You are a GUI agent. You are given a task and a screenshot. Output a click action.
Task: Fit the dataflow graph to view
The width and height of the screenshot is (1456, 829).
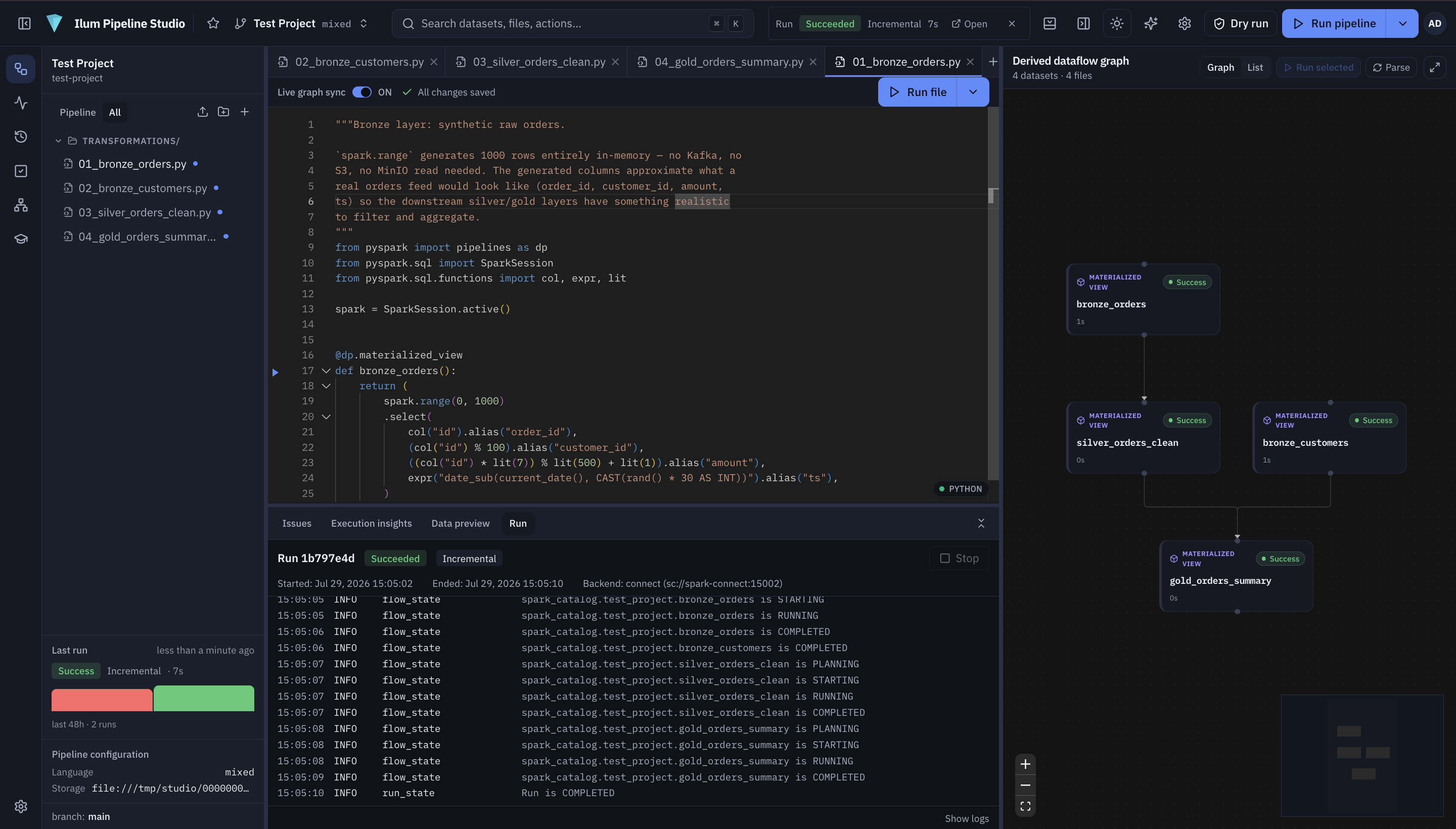pos(1025,806)
